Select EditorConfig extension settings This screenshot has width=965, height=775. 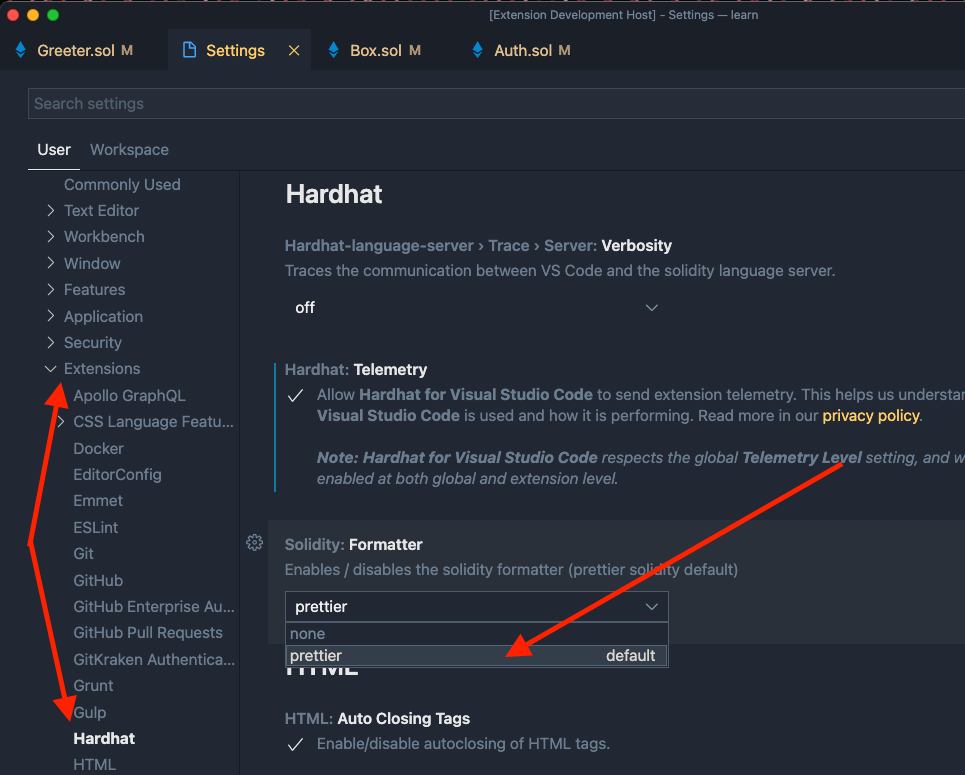118,475
